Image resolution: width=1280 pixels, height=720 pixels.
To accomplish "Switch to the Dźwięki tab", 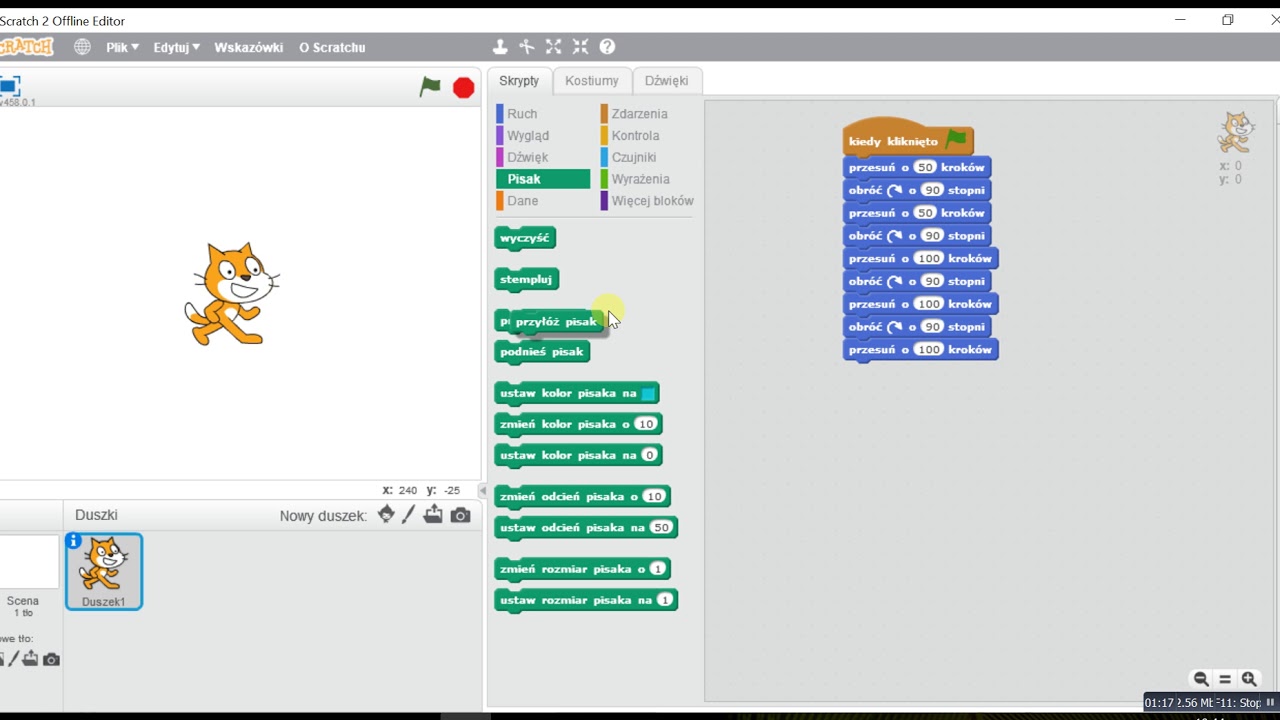I will click(x=666, y=81).
